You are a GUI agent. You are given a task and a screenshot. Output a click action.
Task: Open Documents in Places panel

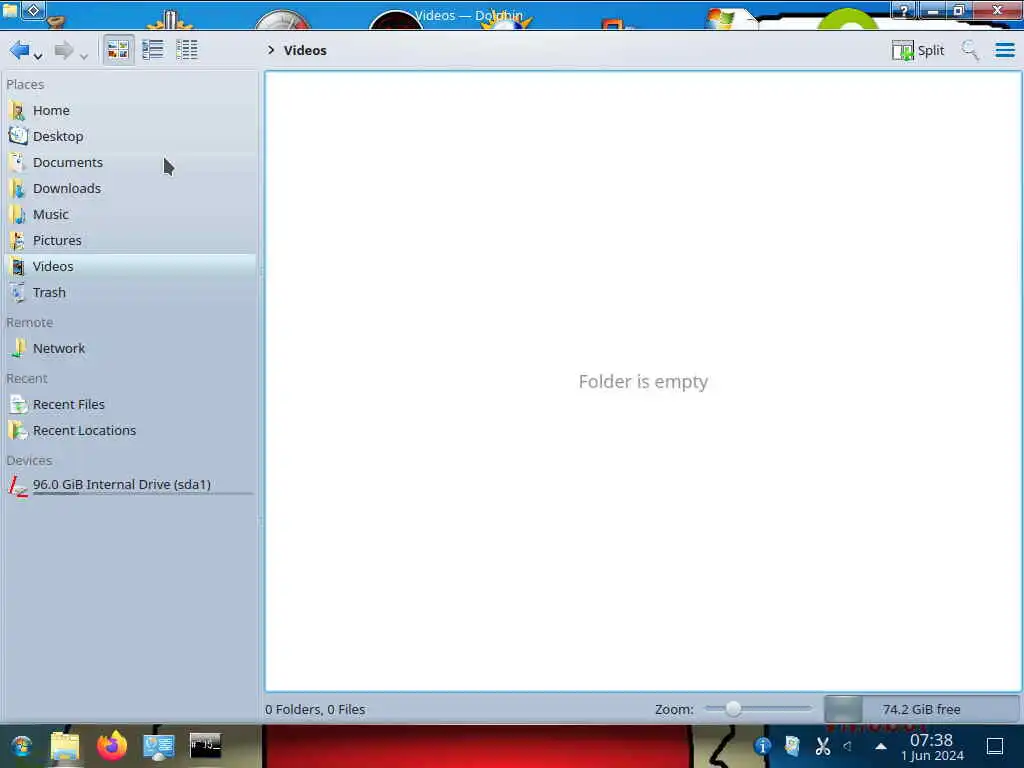pyautogui.click(x=131, y=163)
